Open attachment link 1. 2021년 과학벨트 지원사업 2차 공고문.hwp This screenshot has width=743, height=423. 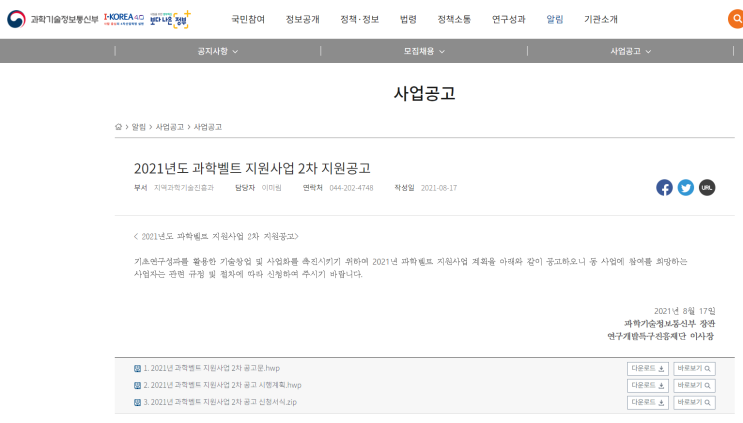tap(212, 368)
